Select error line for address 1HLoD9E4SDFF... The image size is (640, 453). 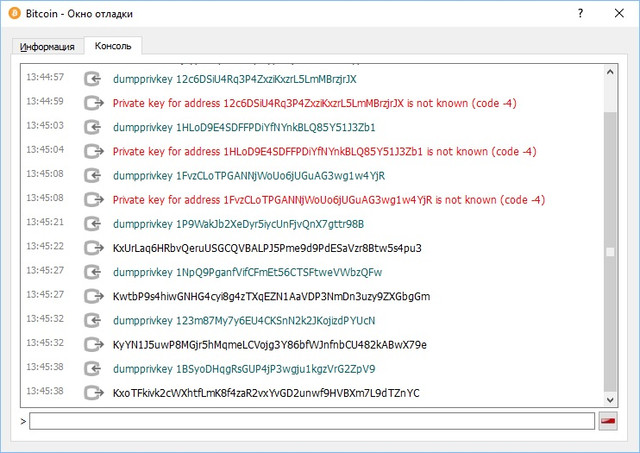coord(324,152)
